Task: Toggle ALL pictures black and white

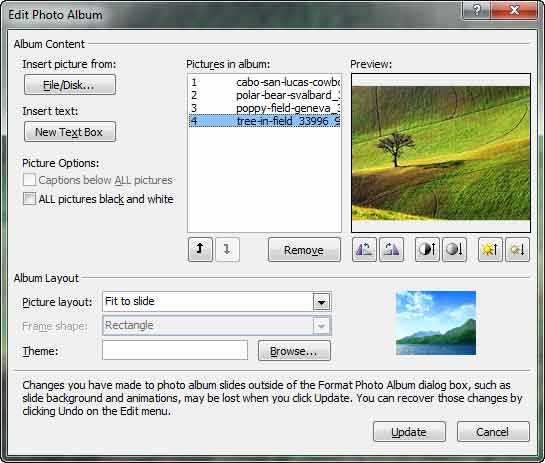Action: click(29, 199)
